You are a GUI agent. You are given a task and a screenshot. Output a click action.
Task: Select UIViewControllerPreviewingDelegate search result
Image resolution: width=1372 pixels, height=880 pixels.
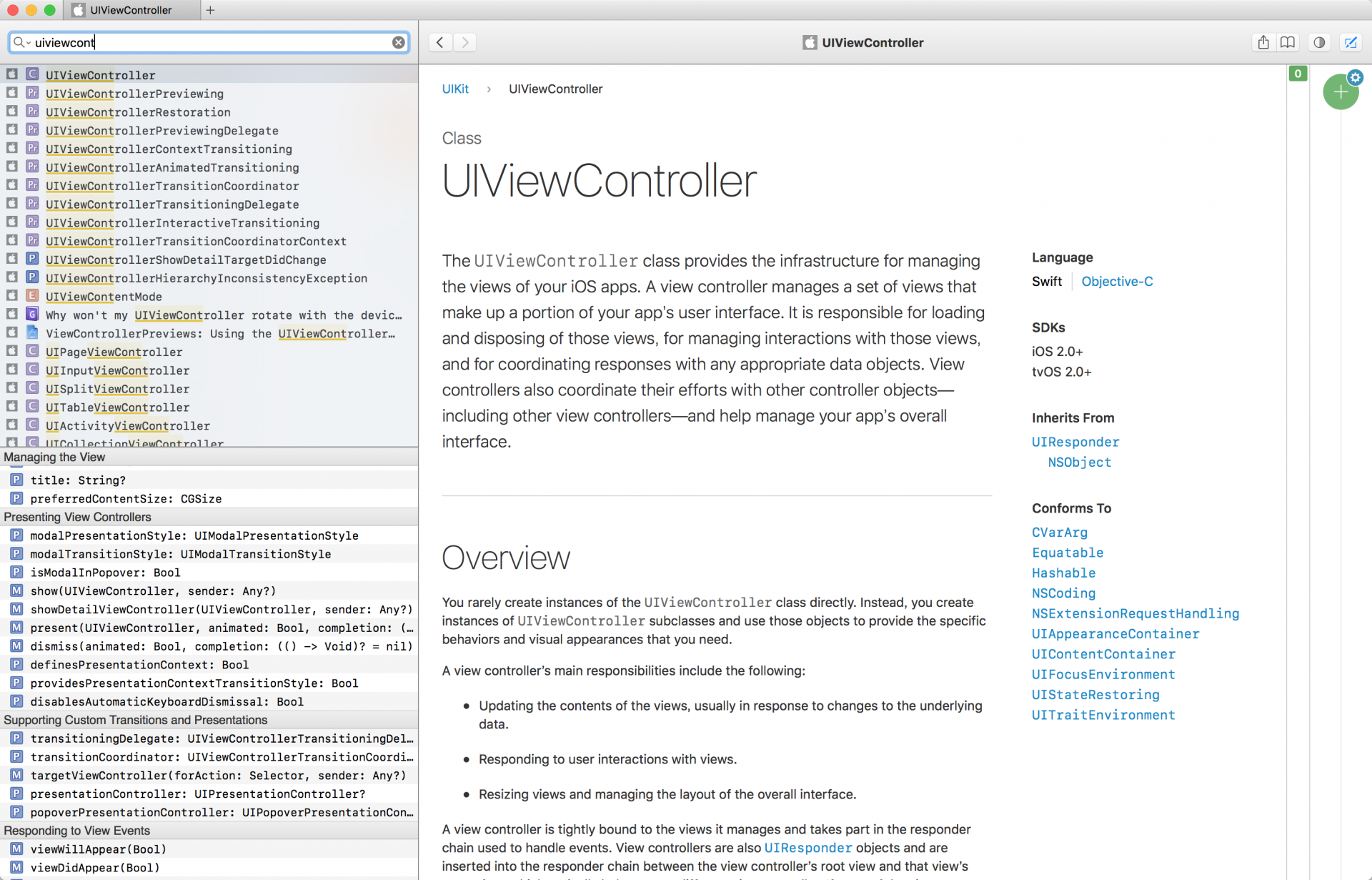(209, 130)
